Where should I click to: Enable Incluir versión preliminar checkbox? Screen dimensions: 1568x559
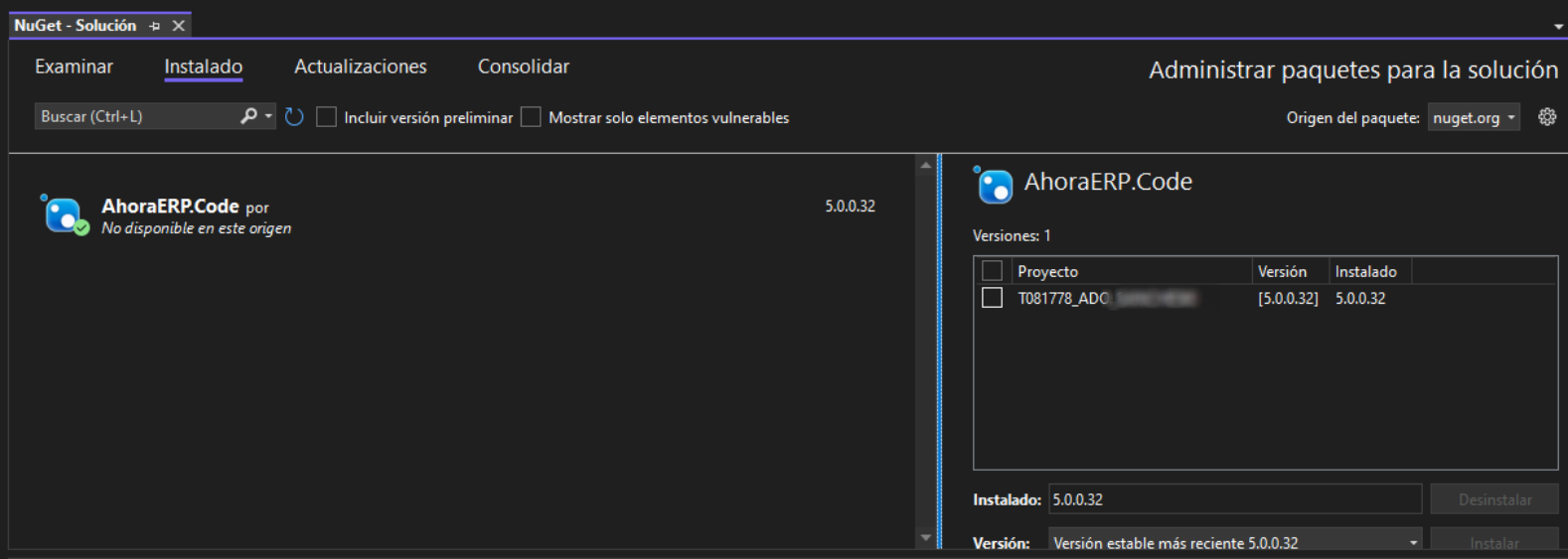[x=326, y=117]
